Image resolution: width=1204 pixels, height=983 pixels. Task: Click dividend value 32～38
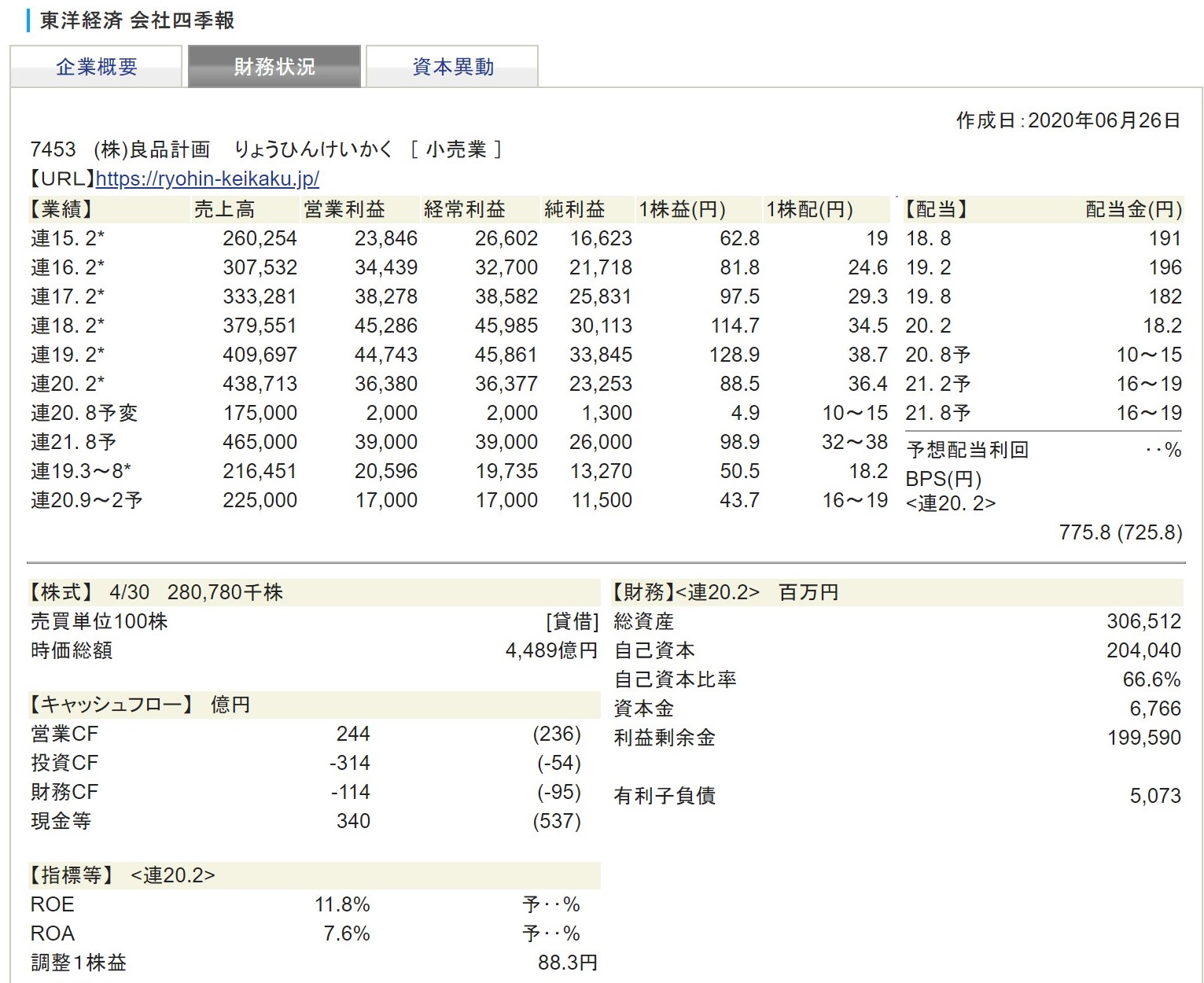(855, 442)
